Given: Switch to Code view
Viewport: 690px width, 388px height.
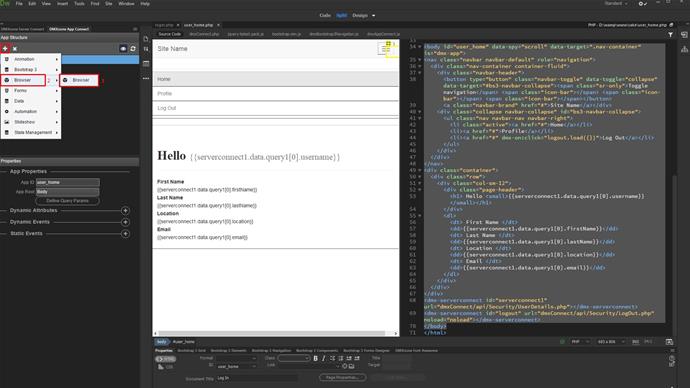Looking at the screenshot, I should [x=325, y=15].
